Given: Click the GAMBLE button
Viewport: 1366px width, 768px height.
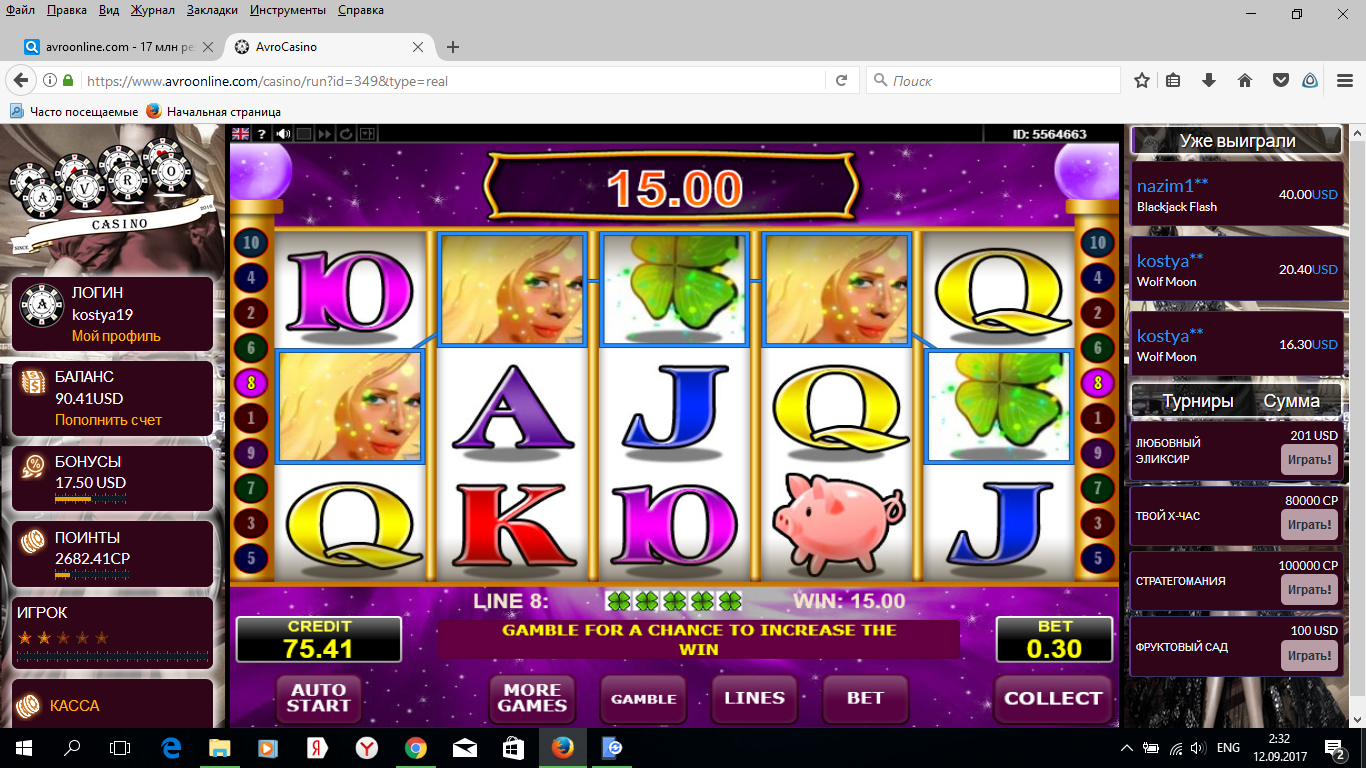Looking at the screenshot, I should (x=643, y=699).
